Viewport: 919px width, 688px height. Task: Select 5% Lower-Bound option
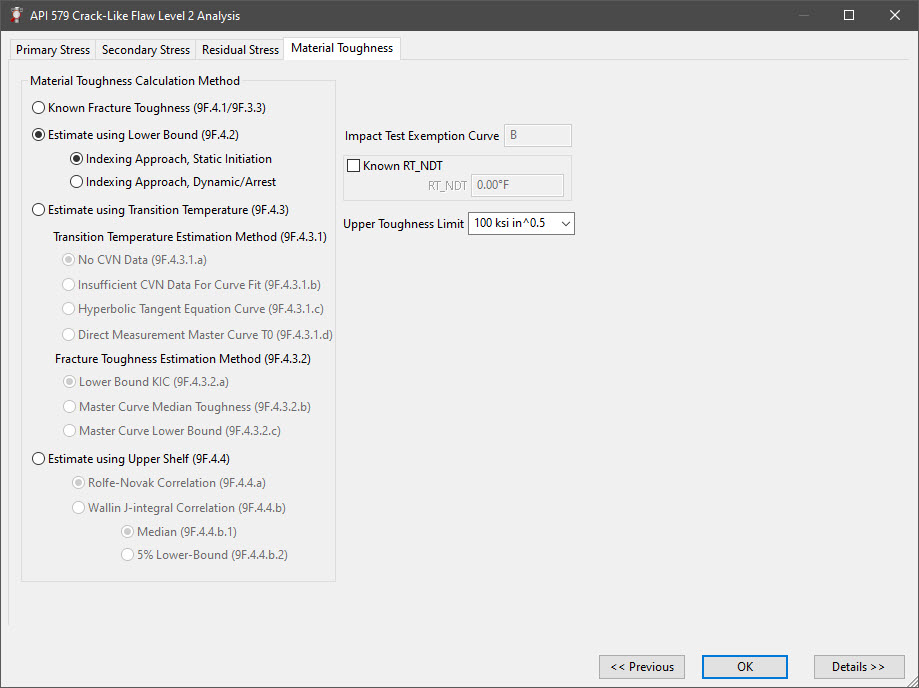(x=204, y=555)
